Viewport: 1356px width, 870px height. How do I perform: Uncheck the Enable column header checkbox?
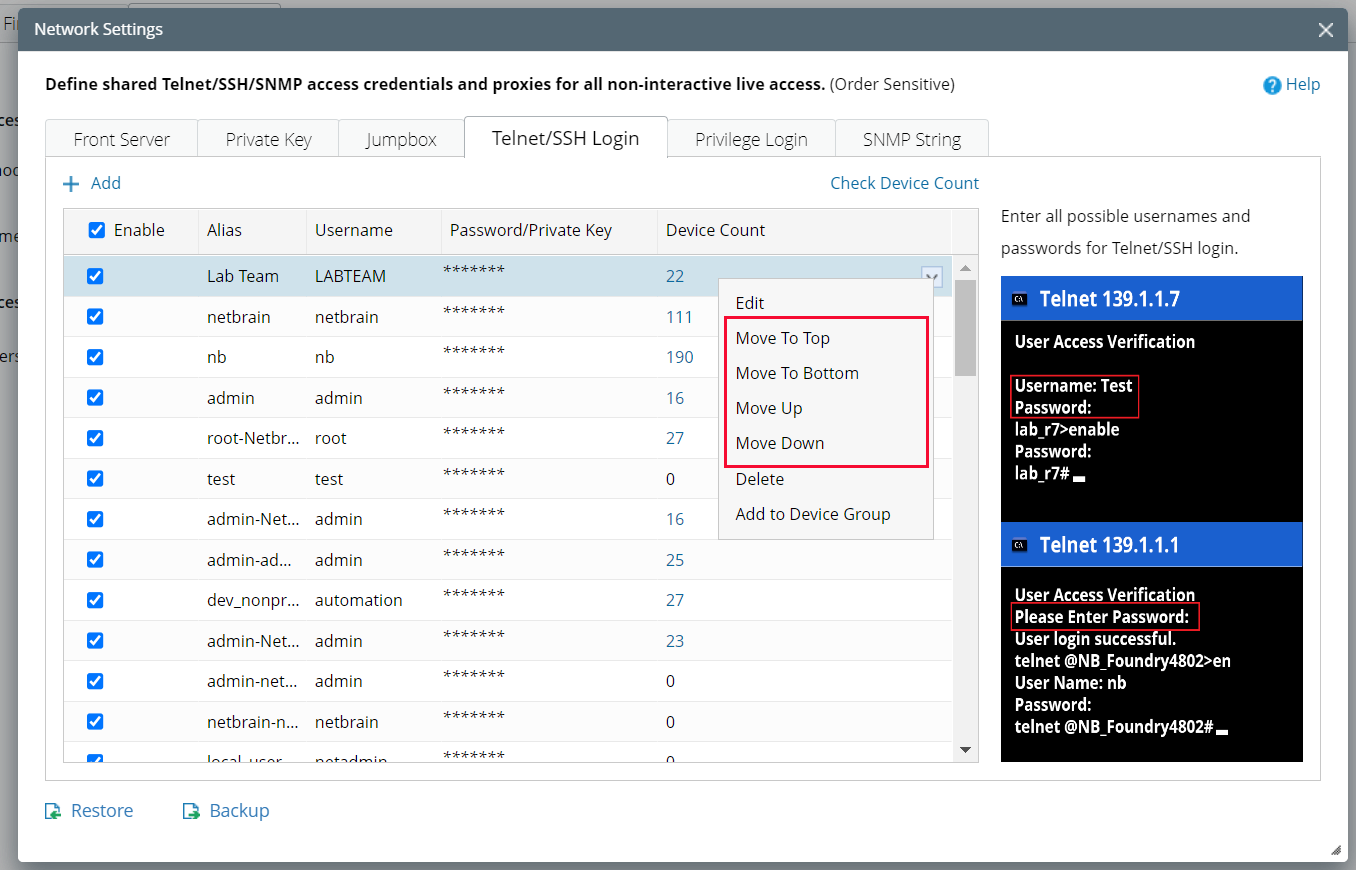pos(96,230)
